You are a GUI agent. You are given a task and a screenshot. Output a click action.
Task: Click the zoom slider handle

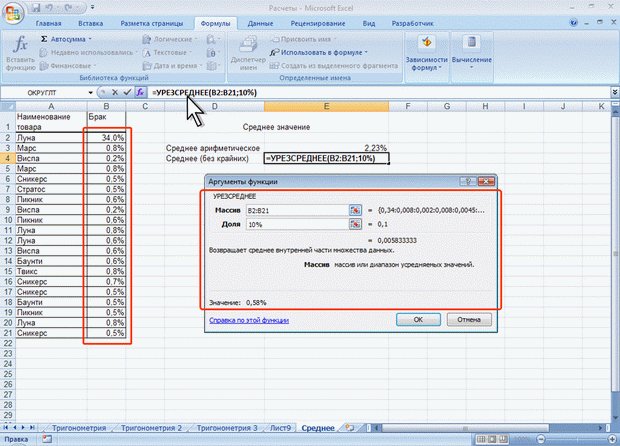[x=575, y=439]
